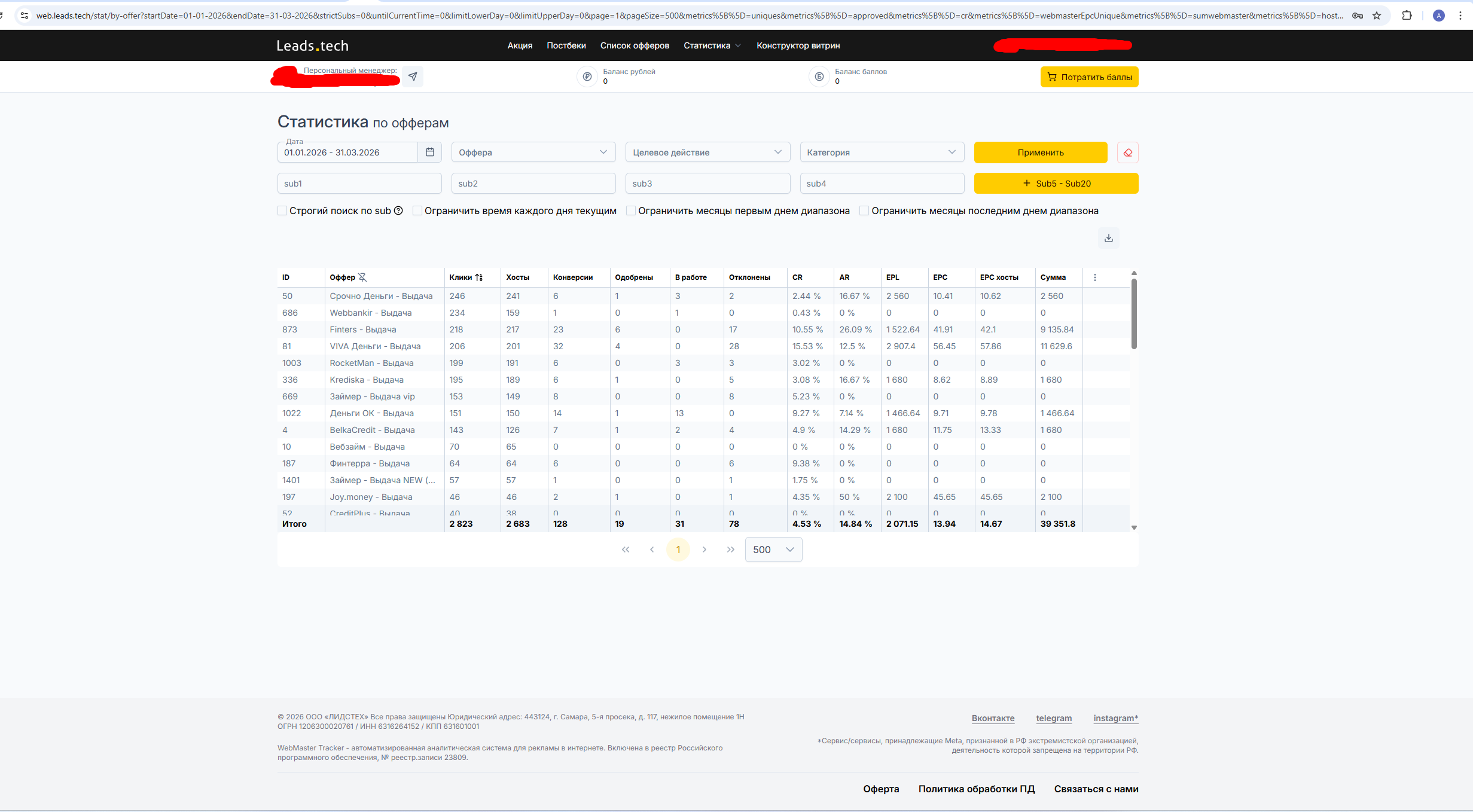Open the Целевое действие dropdown
This screenshot has height=812, width=1473.
pyautogui.click(x=707, y=152)
